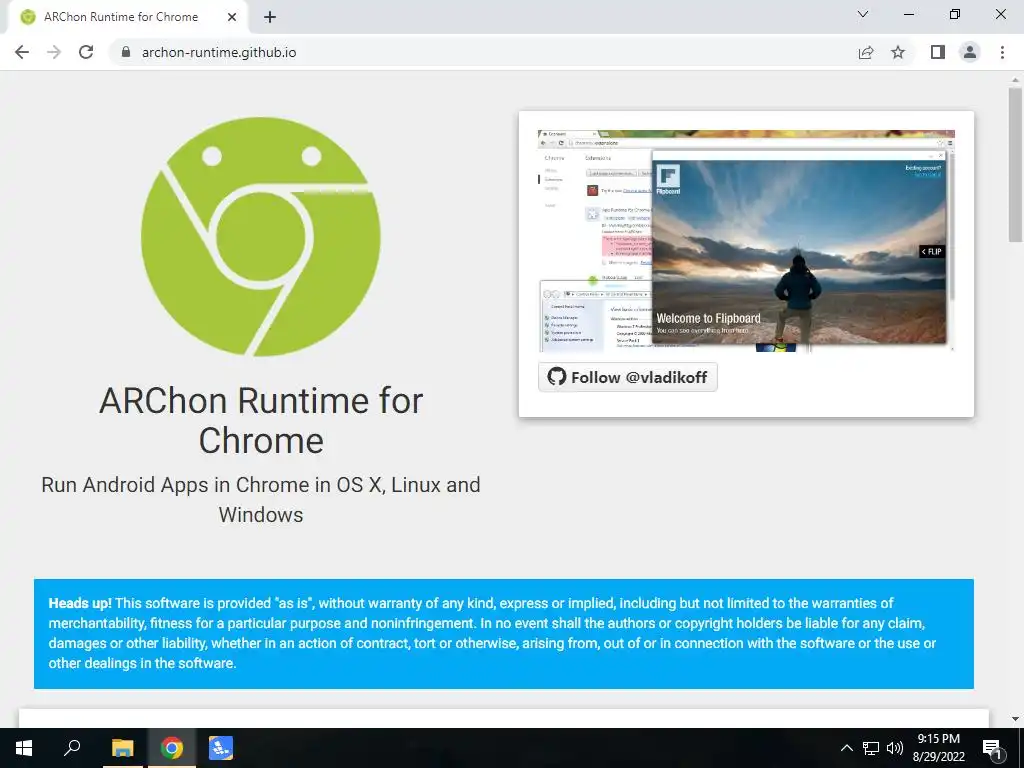Click the scrollbar up arrow

point(1015,78)
